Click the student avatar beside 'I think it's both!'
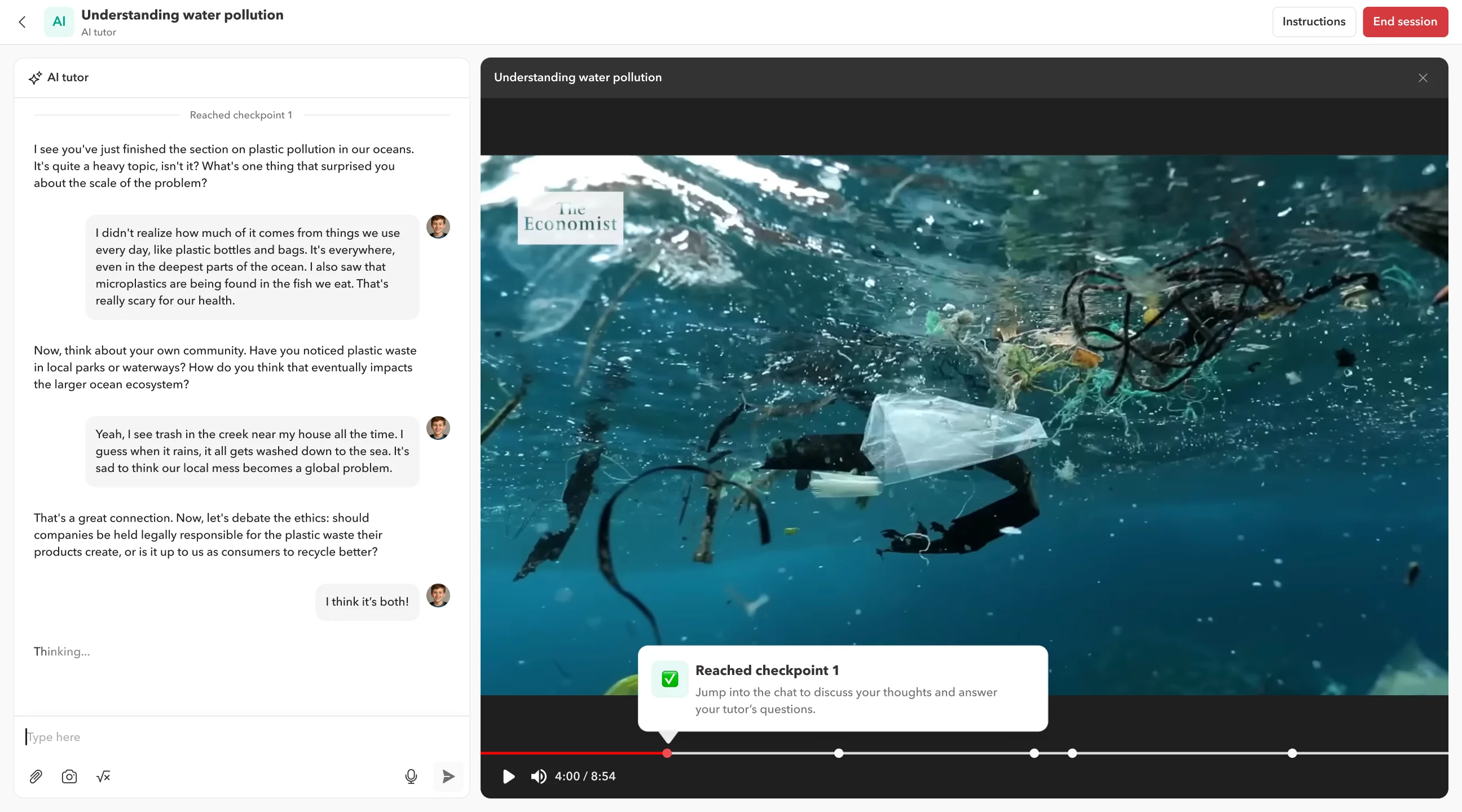 [x=438, y=595]
